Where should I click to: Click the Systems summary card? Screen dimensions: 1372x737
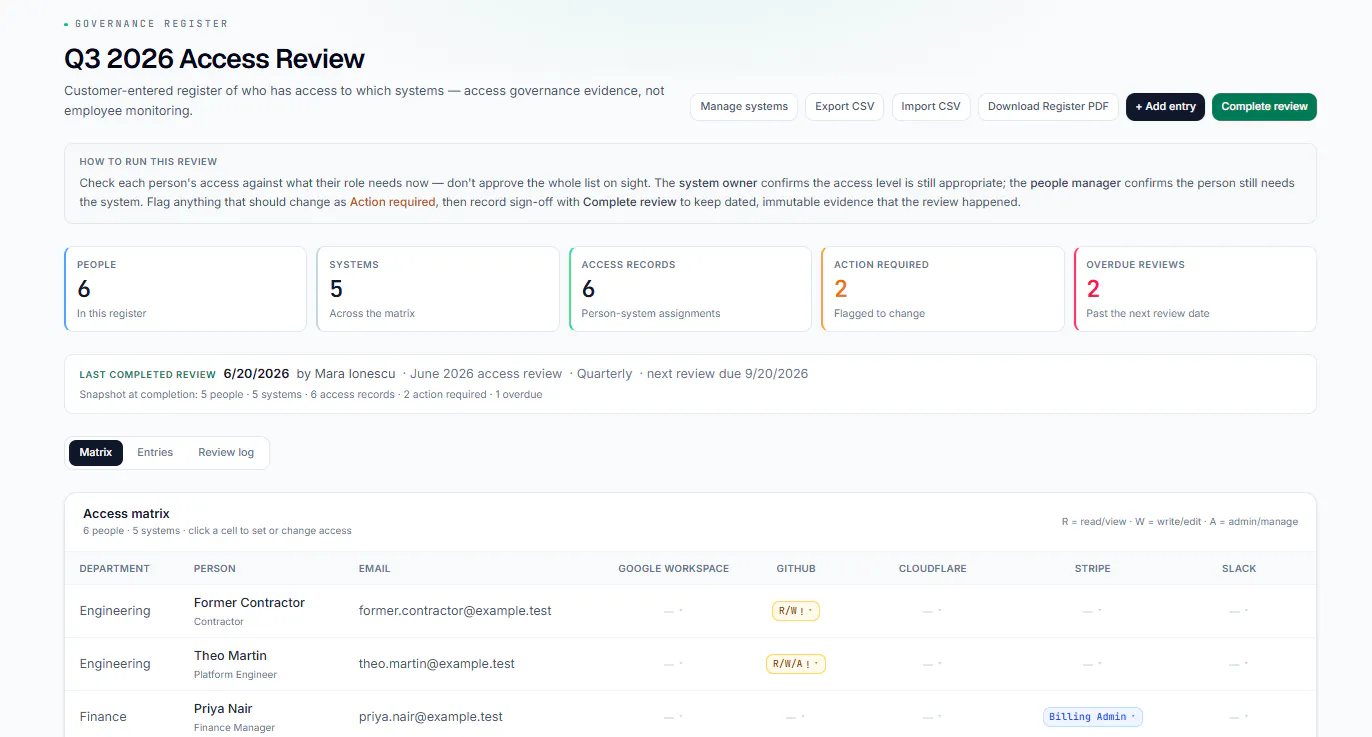[438, 289]
